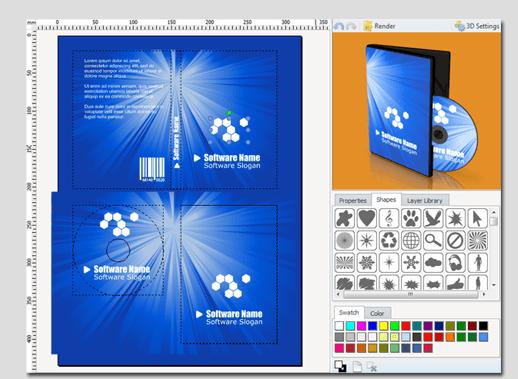Select the heart shape
The width and height of the screenshot is (518, 379).
pos(367,218)
